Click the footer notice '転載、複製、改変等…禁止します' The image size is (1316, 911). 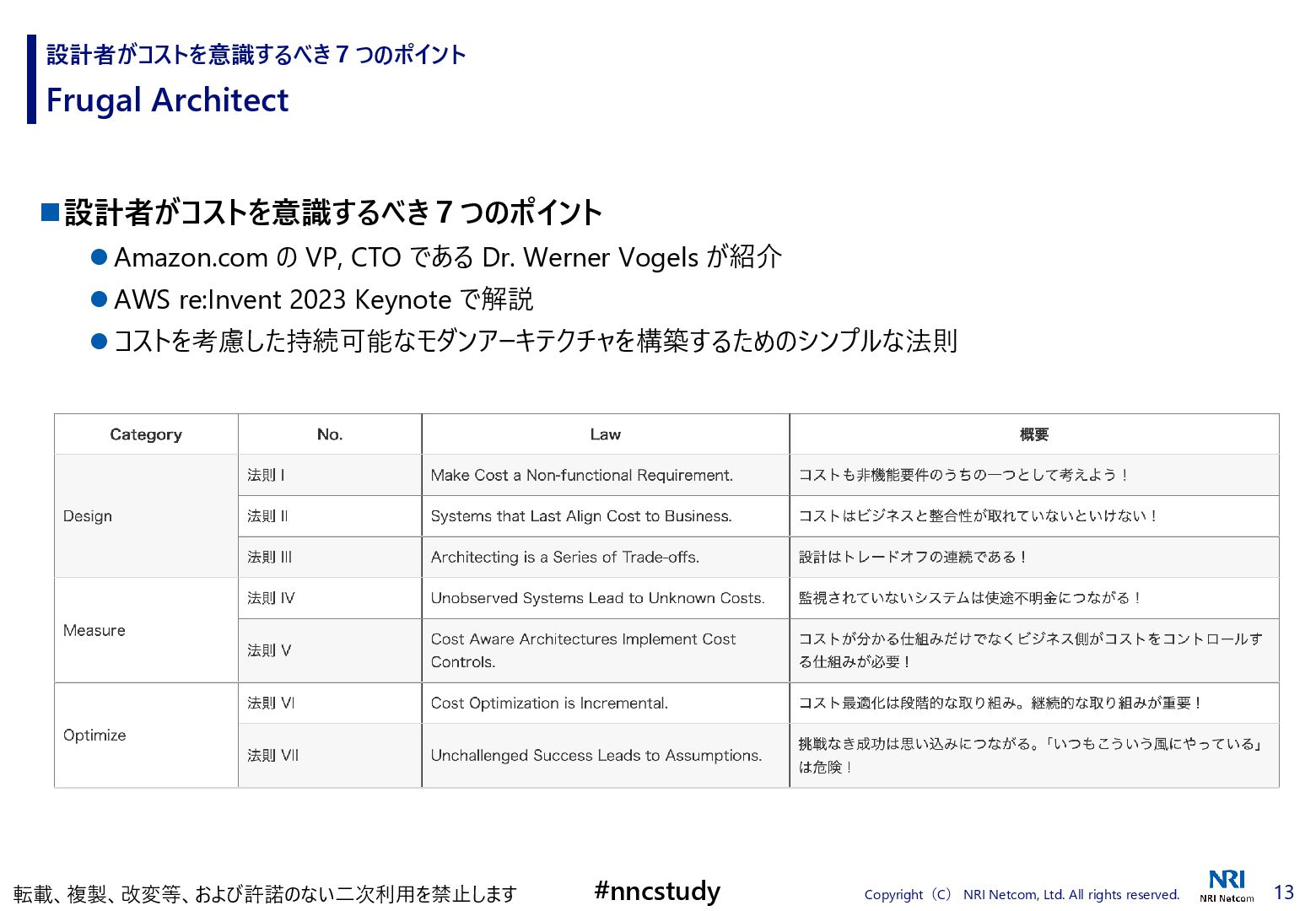coord(265,894)
